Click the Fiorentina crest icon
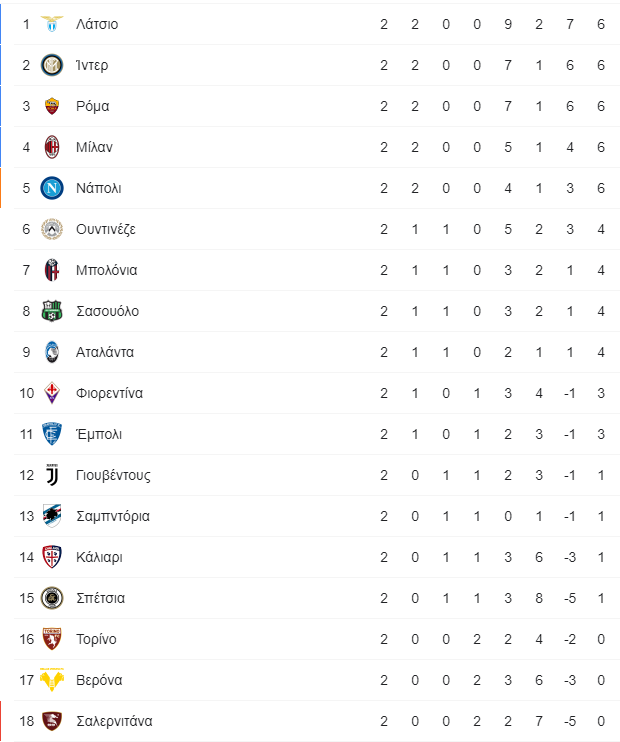This screenshot has height=742, width=620. (x=52, y=393)
